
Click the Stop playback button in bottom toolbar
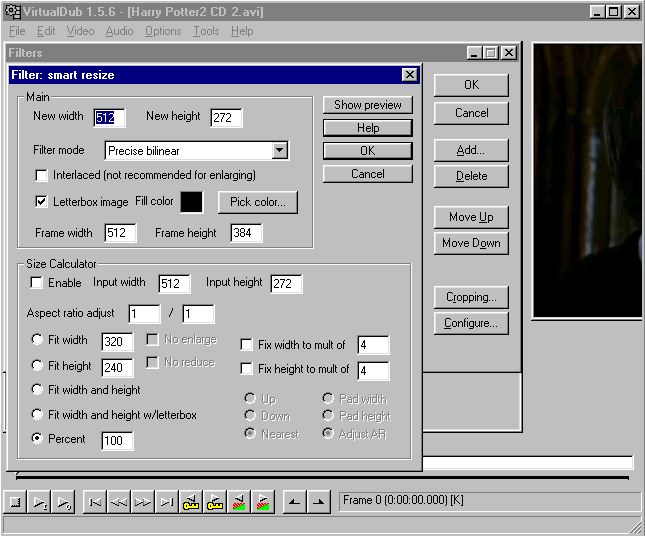pyautogui.click(x=16, y=501)
